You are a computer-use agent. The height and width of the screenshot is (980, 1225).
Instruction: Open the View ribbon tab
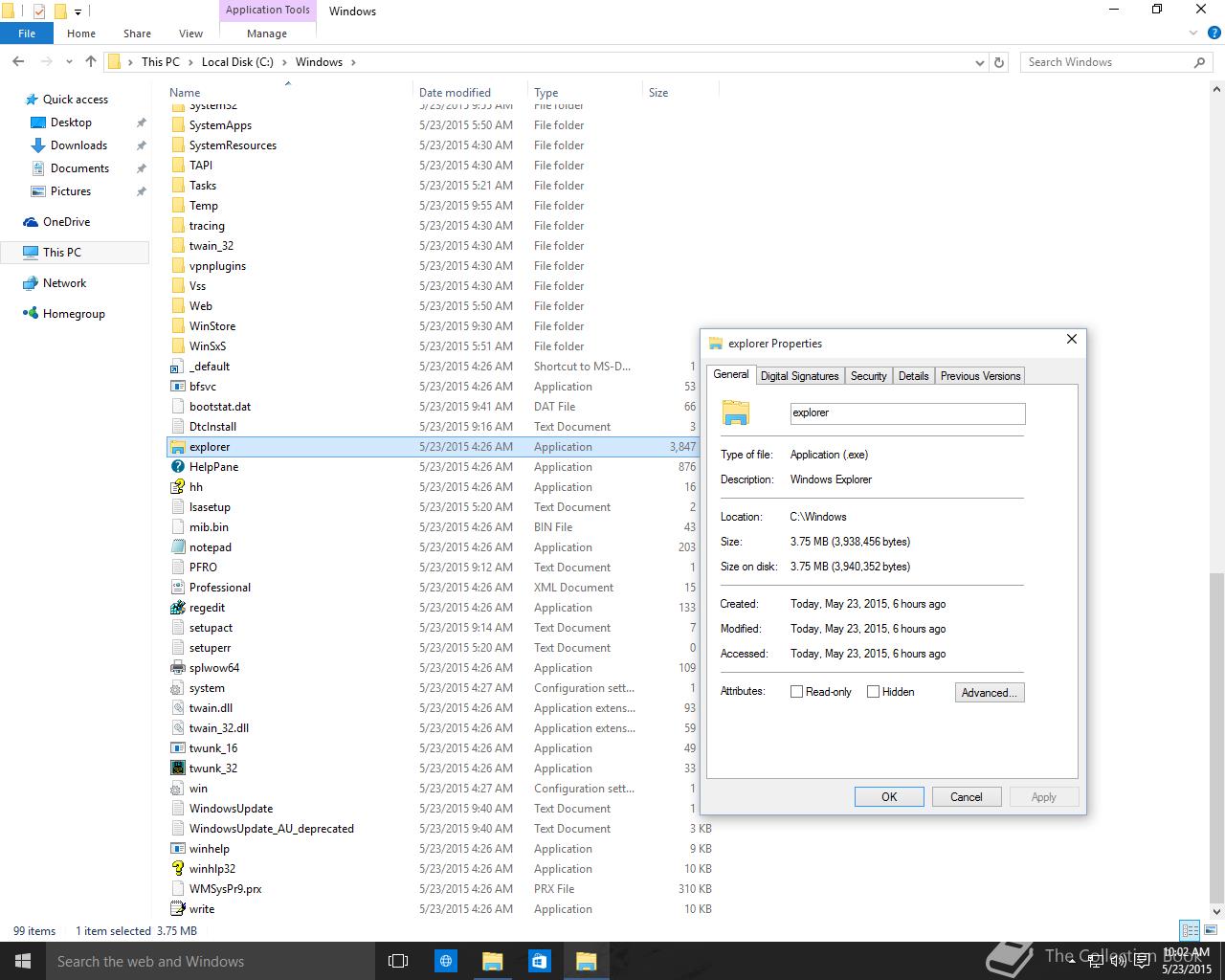point(190,33)
